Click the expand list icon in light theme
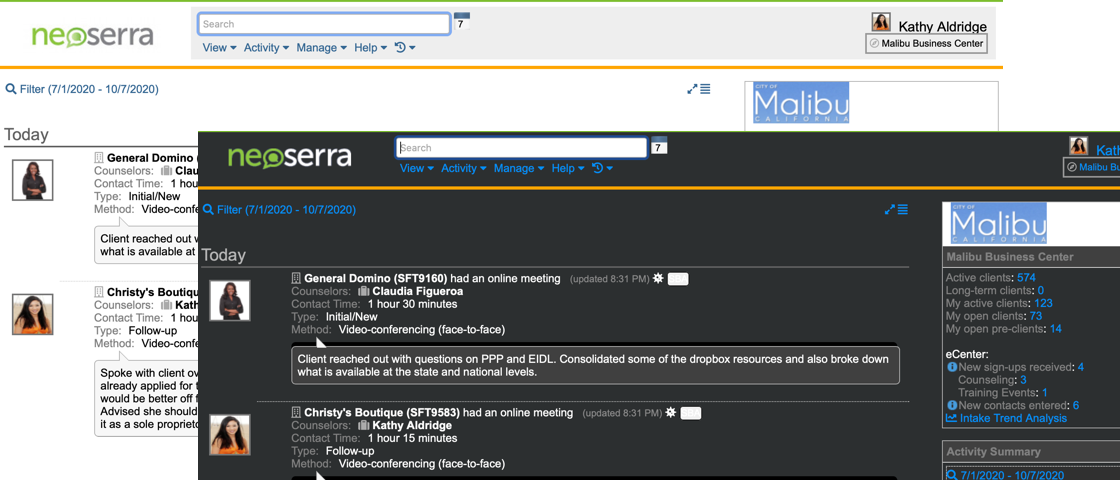Image resolution: width=1120 pixels, height=480 pixels. click(698, 89)
